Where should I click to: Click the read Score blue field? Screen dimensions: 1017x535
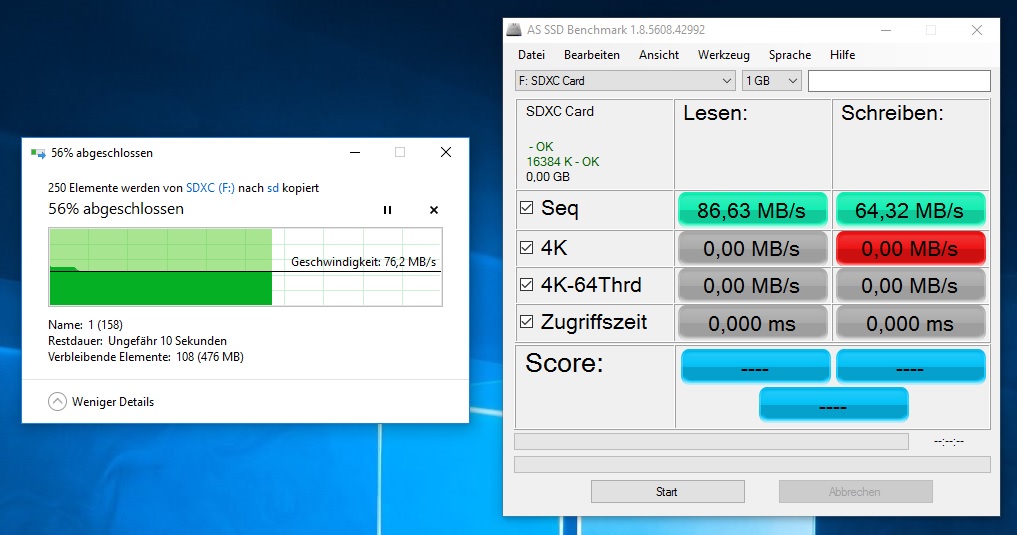pyautogui.click(x=756, y=366)
